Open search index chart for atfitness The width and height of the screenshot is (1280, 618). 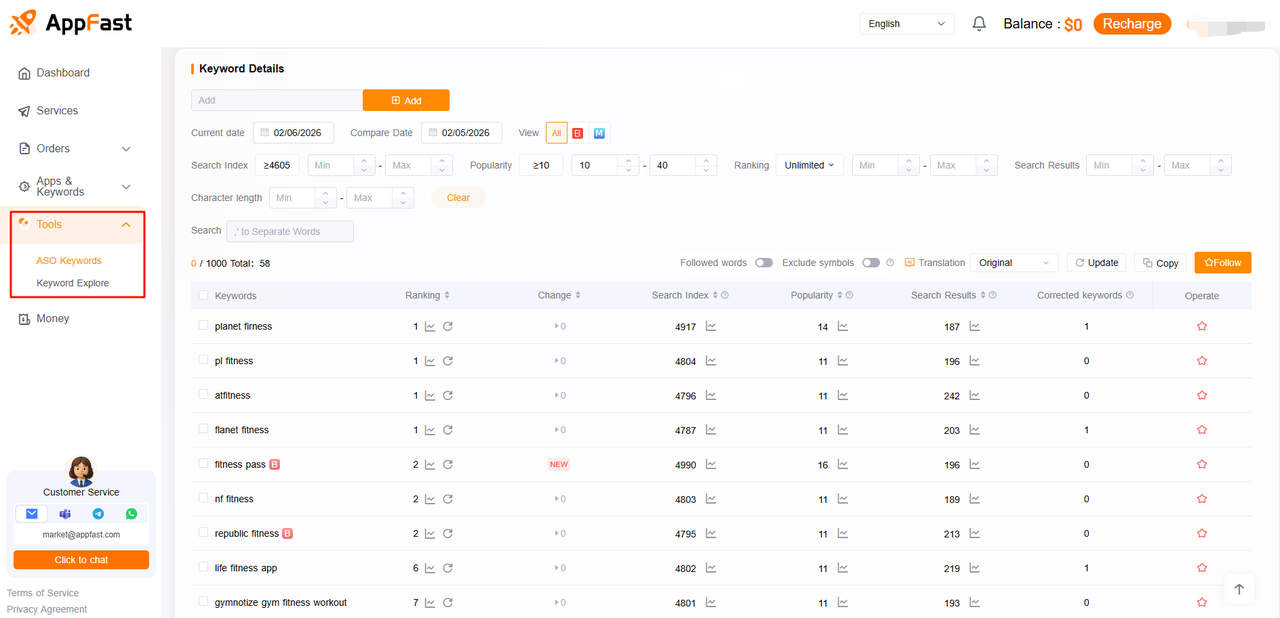[711, 396]
